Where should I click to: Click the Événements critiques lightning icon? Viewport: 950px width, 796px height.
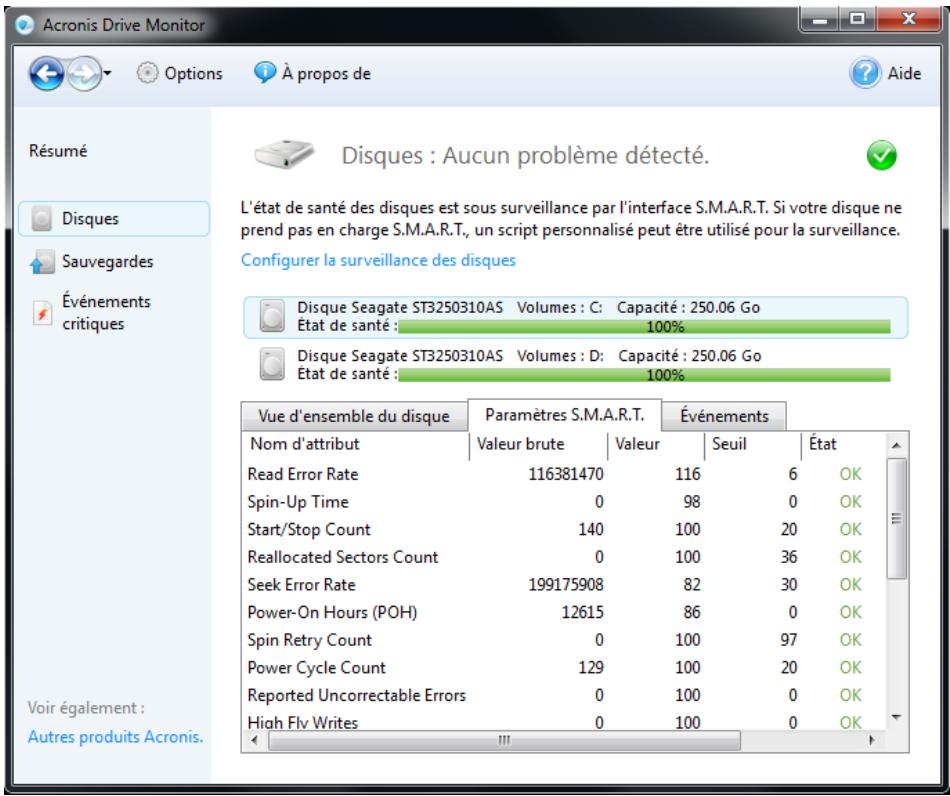click(x=42, y=313)
